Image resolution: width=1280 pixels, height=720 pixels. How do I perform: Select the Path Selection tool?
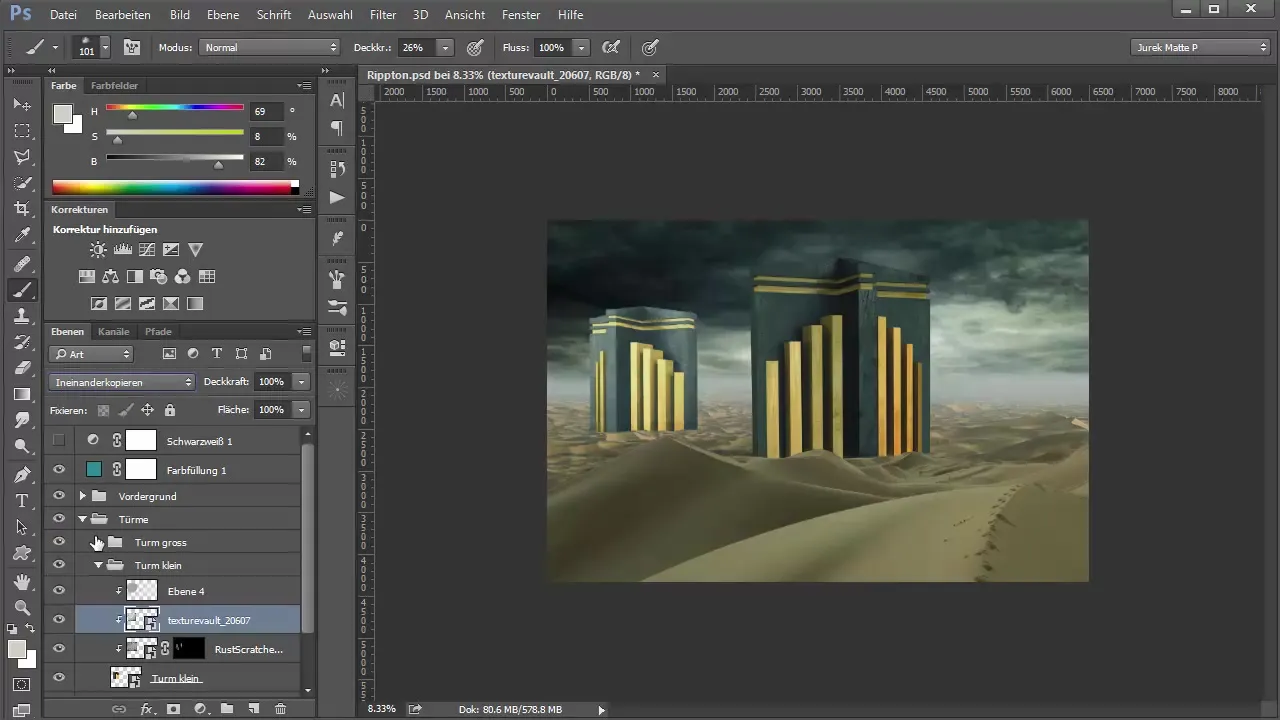22,526
